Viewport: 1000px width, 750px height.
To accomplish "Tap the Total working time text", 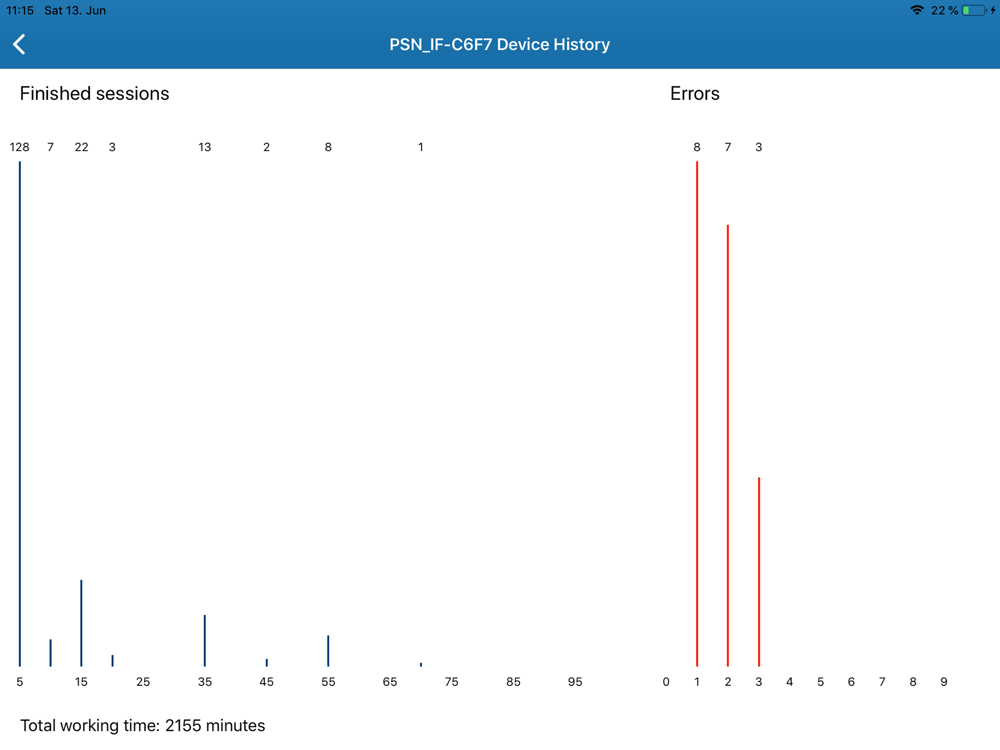I will tap(142, 726).
